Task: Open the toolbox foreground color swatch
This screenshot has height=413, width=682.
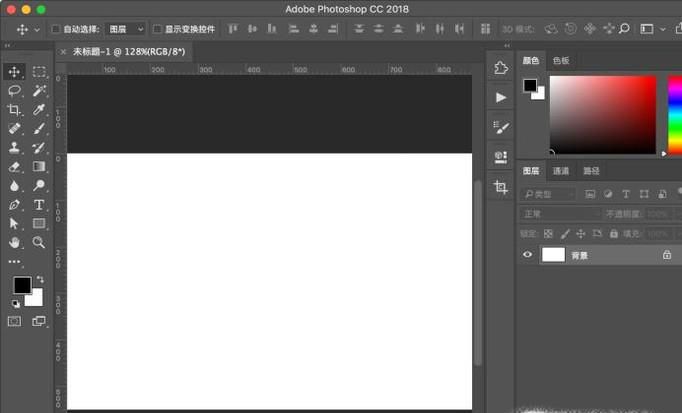Action: pyautogui.click(x=21, y=284)
